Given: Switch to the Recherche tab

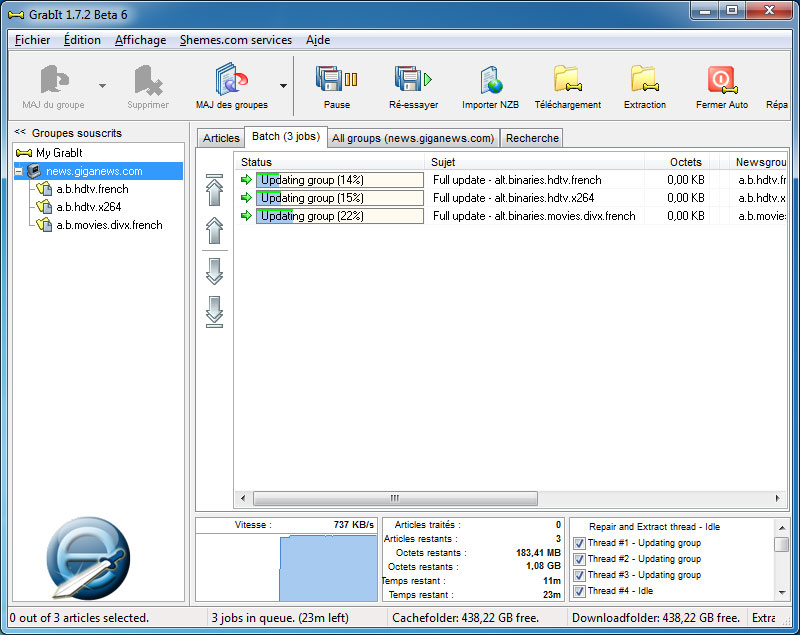Looking at the screenshot, I should (x=532, y=138).
